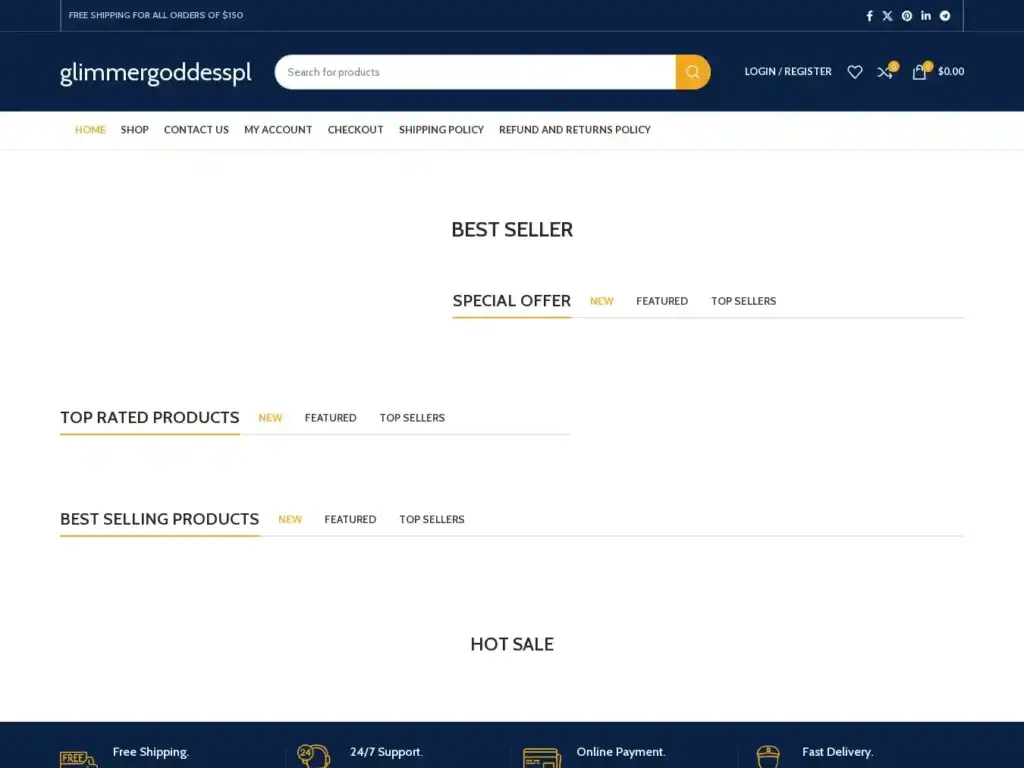This screenshot has width=1024, height=768.
Task: Select Top Sellers tab in Best Selling Products
Action: coord(432,520)
